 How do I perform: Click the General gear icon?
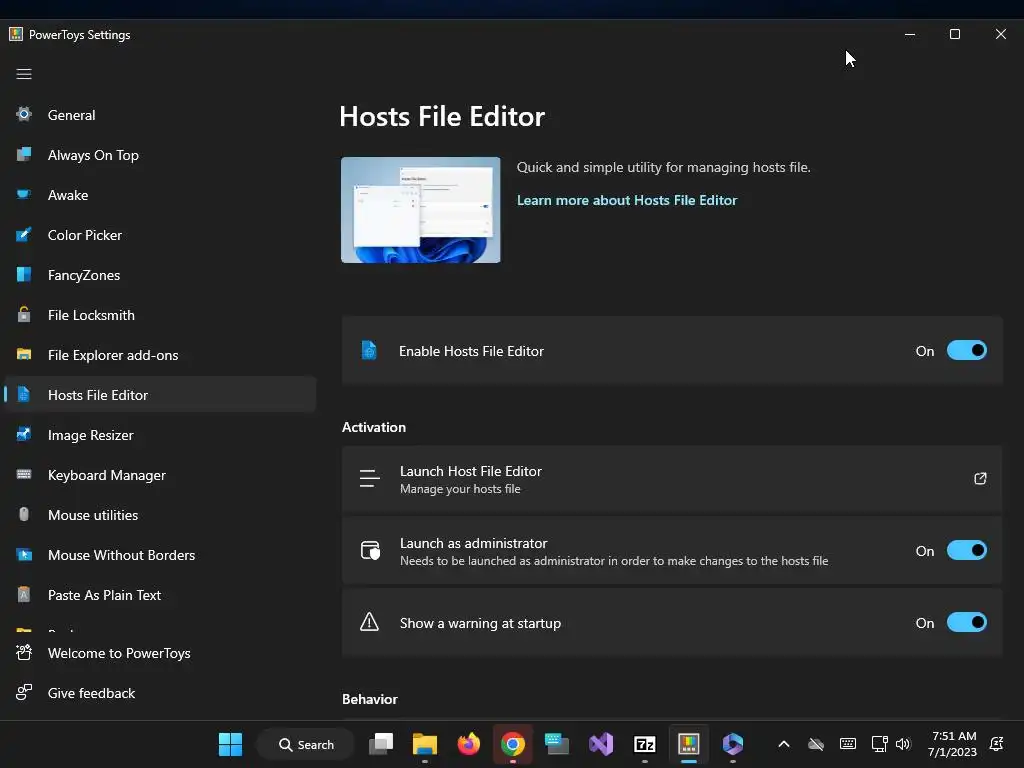pyautogui.click(x=24, y=114)
